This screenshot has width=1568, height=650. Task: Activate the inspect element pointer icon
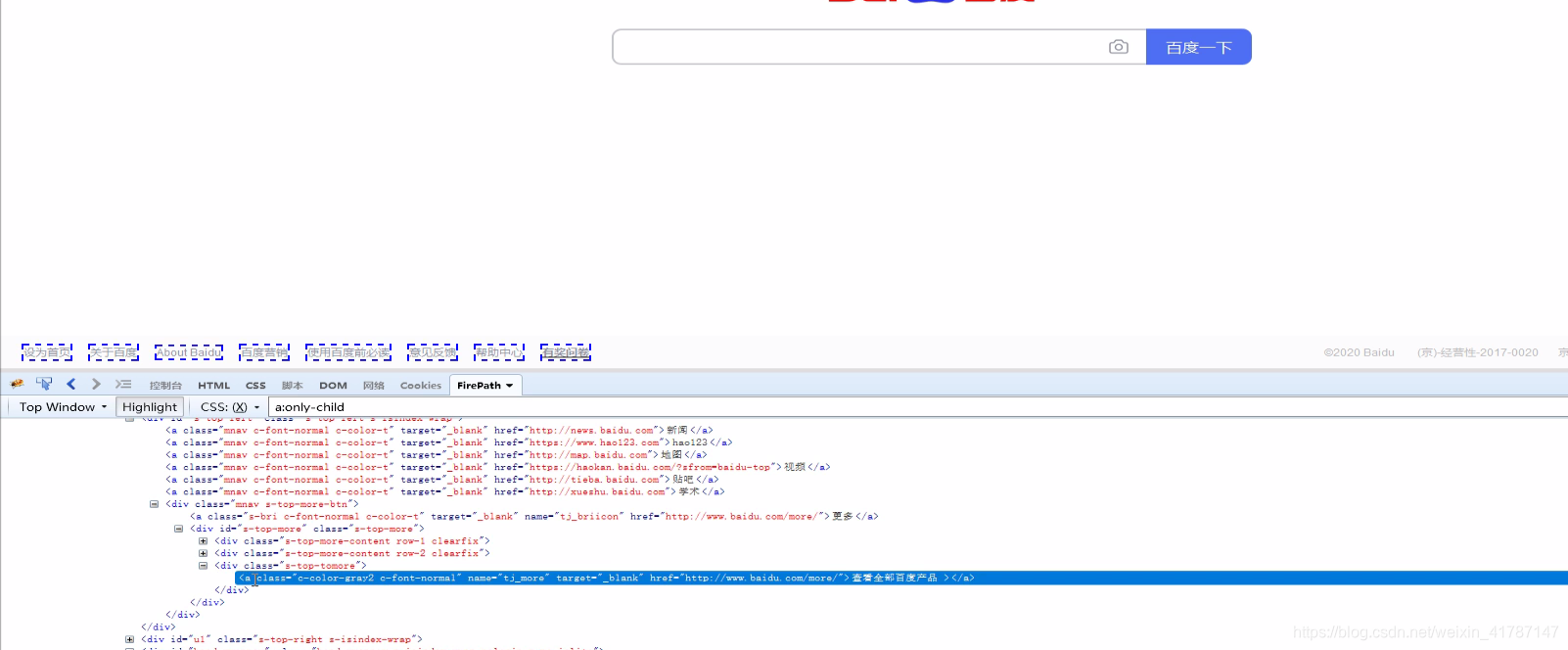[x=44, y=384]
